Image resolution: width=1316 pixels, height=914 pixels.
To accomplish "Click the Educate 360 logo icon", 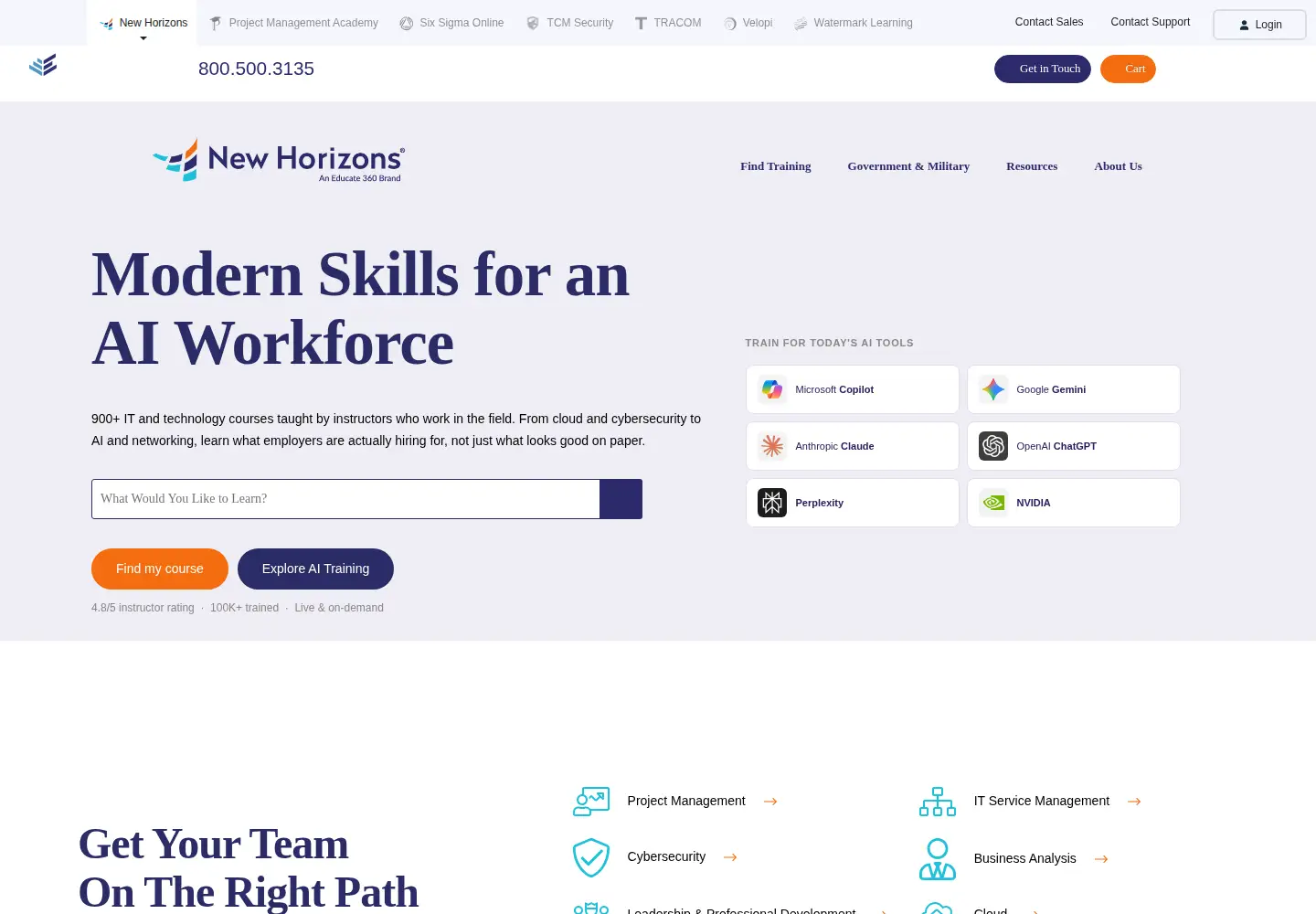I will [x=43, y=65].
